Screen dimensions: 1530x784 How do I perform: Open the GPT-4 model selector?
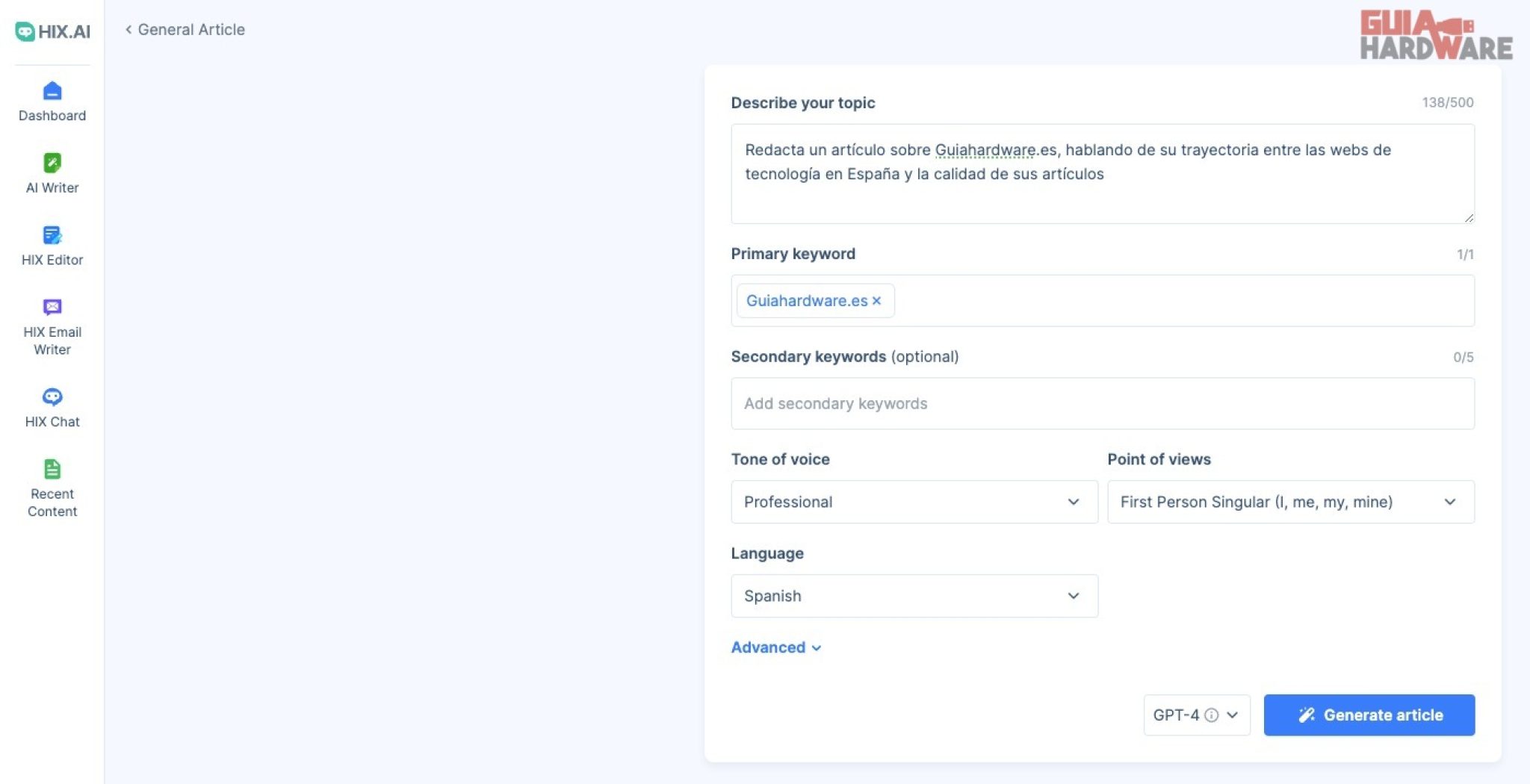(x=1196, y=715)
